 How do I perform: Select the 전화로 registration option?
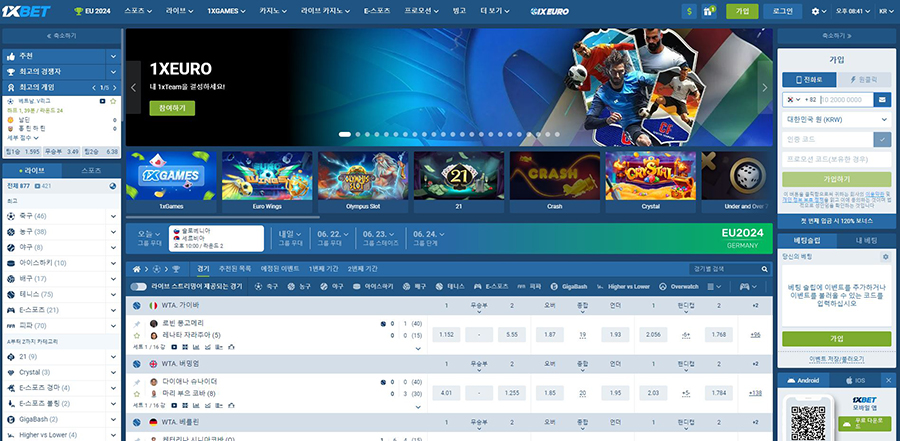click(x=809, y=80)
